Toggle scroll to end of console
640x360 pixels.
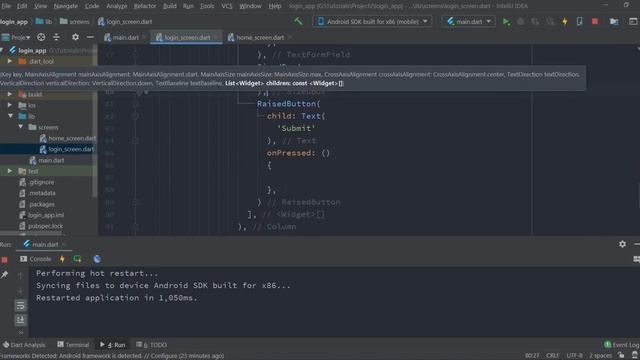(20, 320)
